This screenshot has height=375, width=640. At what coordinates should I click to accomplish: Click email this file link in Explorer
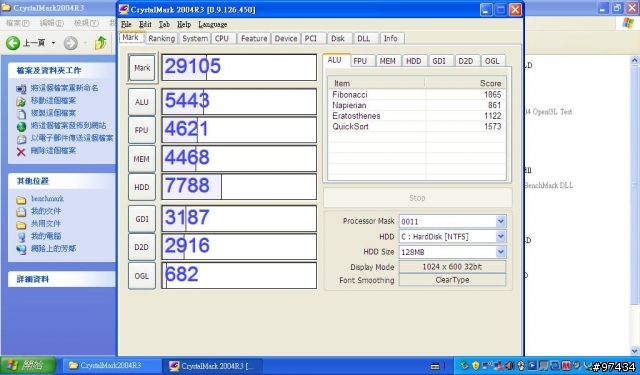point(72,138)
